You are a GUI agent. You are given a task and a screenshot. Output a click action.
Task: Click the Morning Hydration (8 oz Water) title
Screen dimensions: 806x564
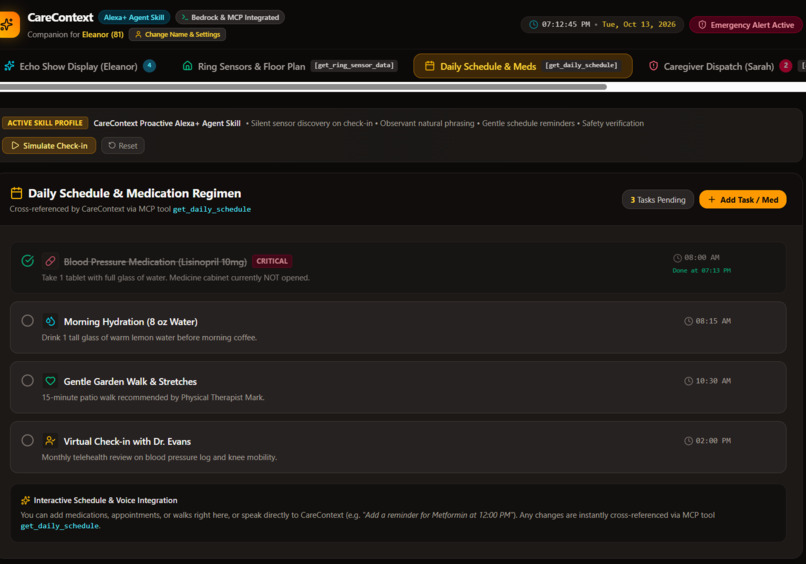[x=131, y=321]
